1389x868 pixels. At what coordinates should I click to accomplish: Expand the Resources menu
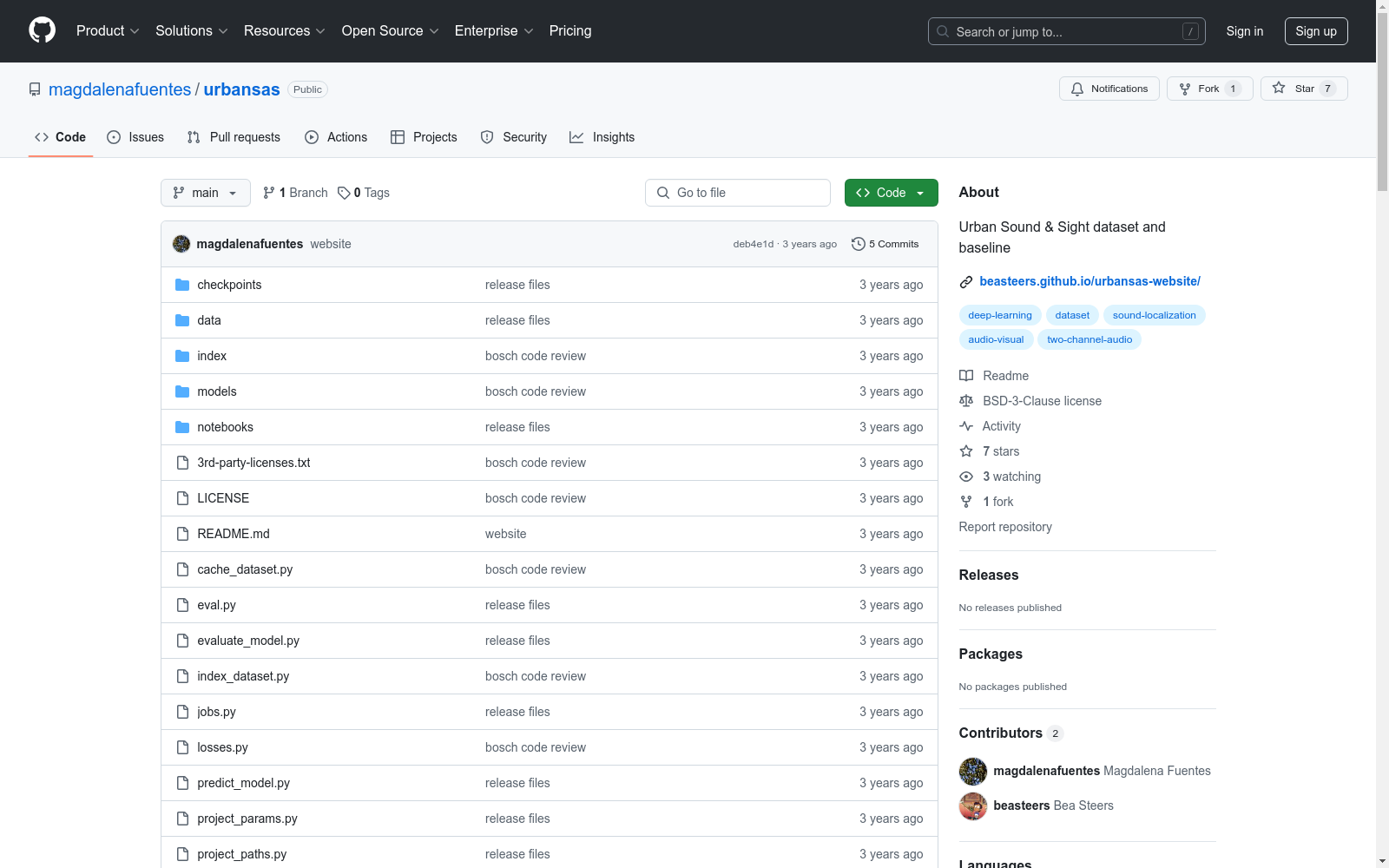285,31
